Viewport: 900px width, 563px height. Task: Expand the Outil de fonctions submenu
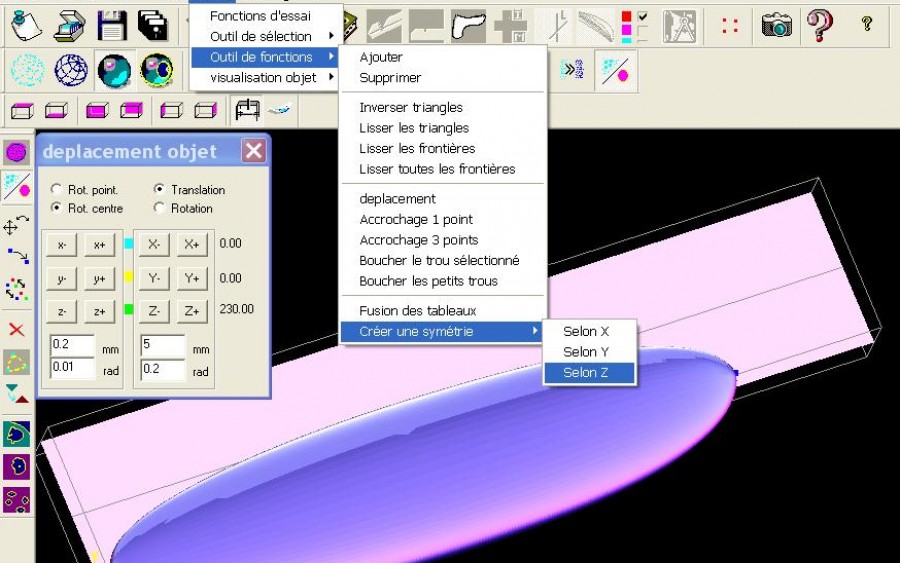(x=265, y=57)
